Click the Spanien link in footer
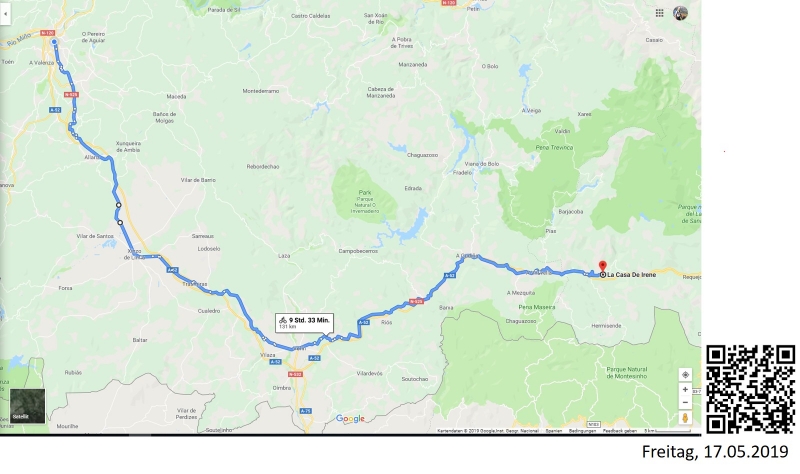The width and height of the screenshot is (800, 474). (x=554, y=431)
